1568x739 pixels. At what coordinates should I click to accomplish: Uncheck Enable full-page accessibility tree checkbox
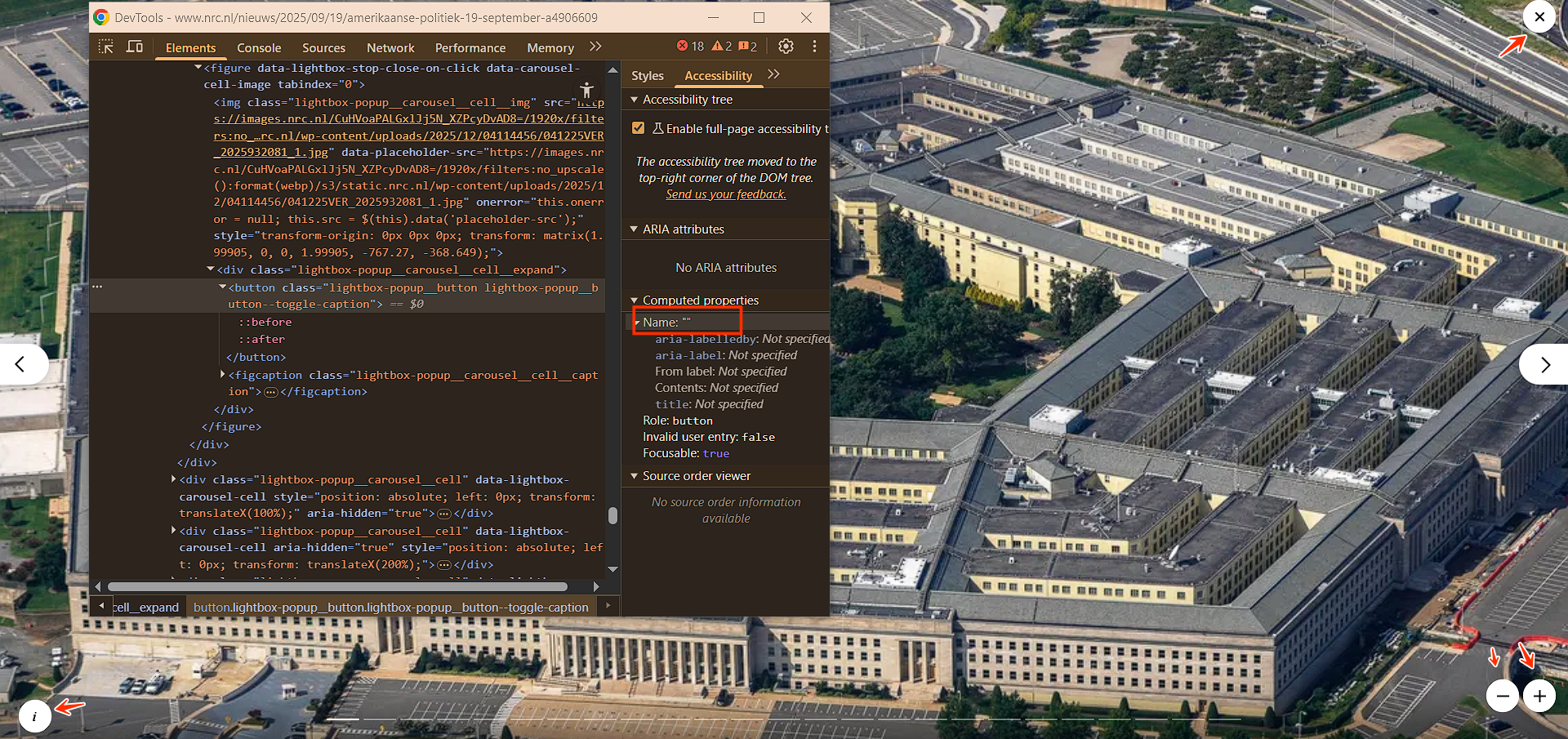click(x=639, y=128)
